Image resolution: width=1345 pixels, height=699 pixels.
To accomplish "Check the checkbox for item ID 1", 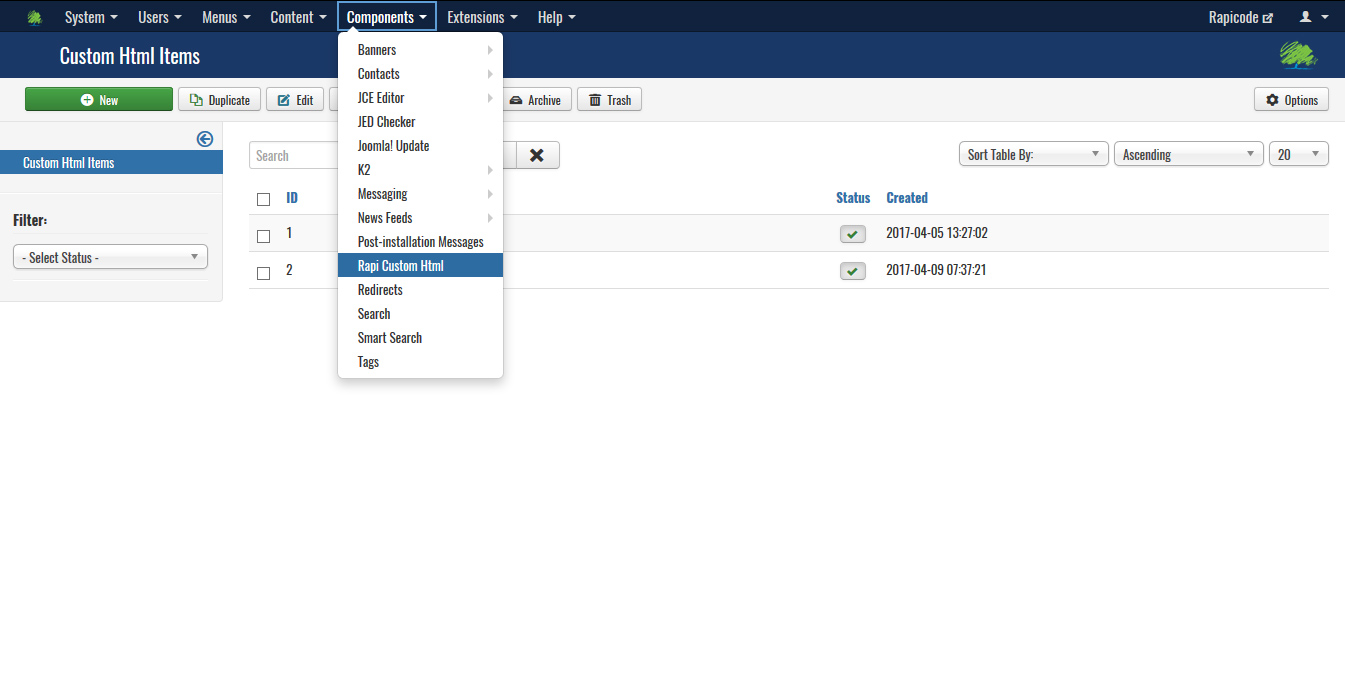I will click(264, 236).
